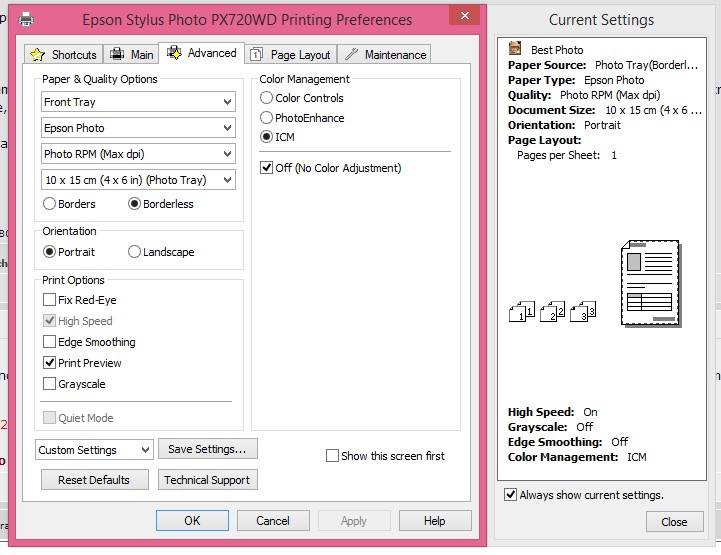Open the Shortcuts tab

point(64,54)
